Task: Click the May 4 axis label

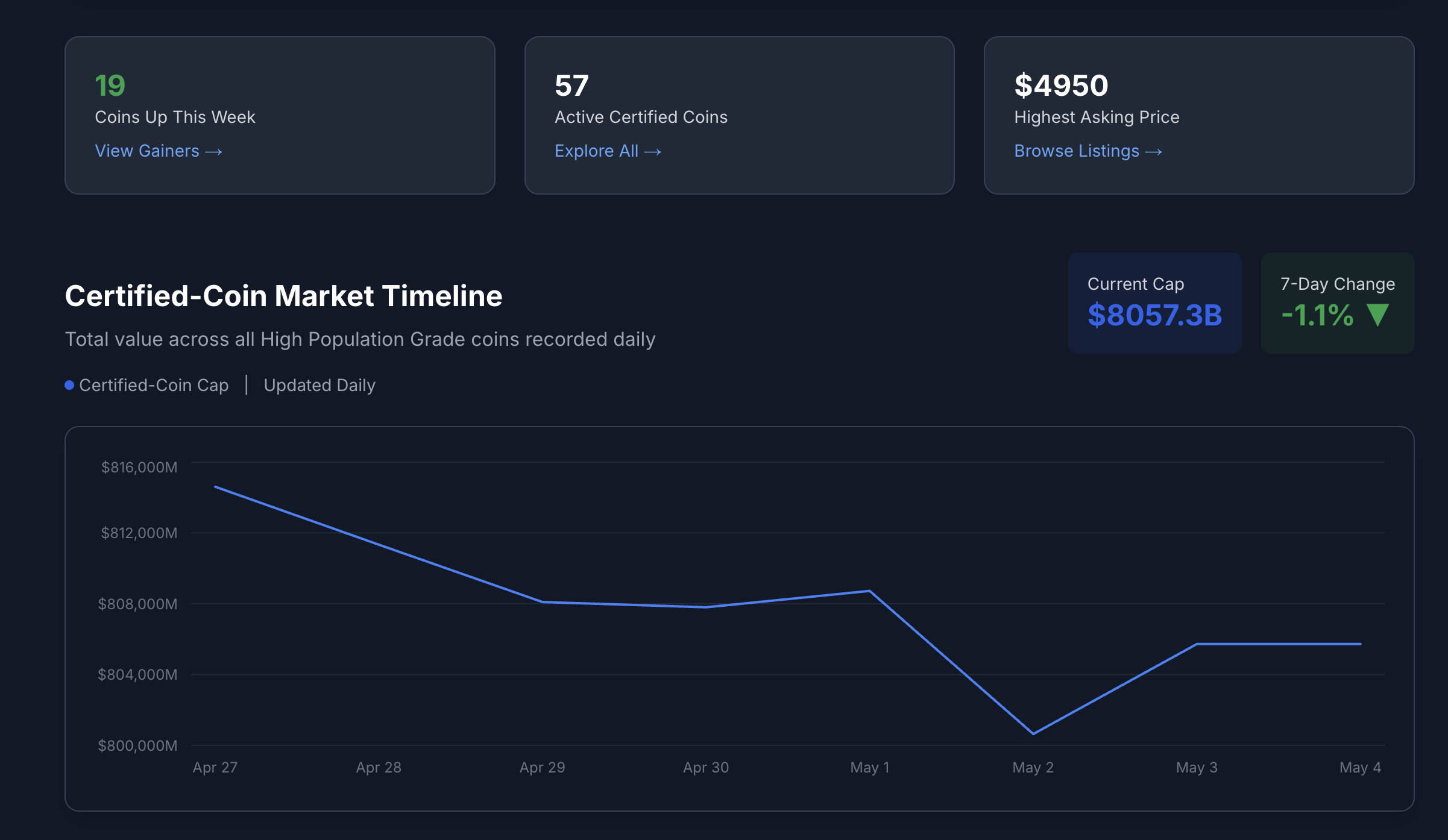Action: [1360, 767]
